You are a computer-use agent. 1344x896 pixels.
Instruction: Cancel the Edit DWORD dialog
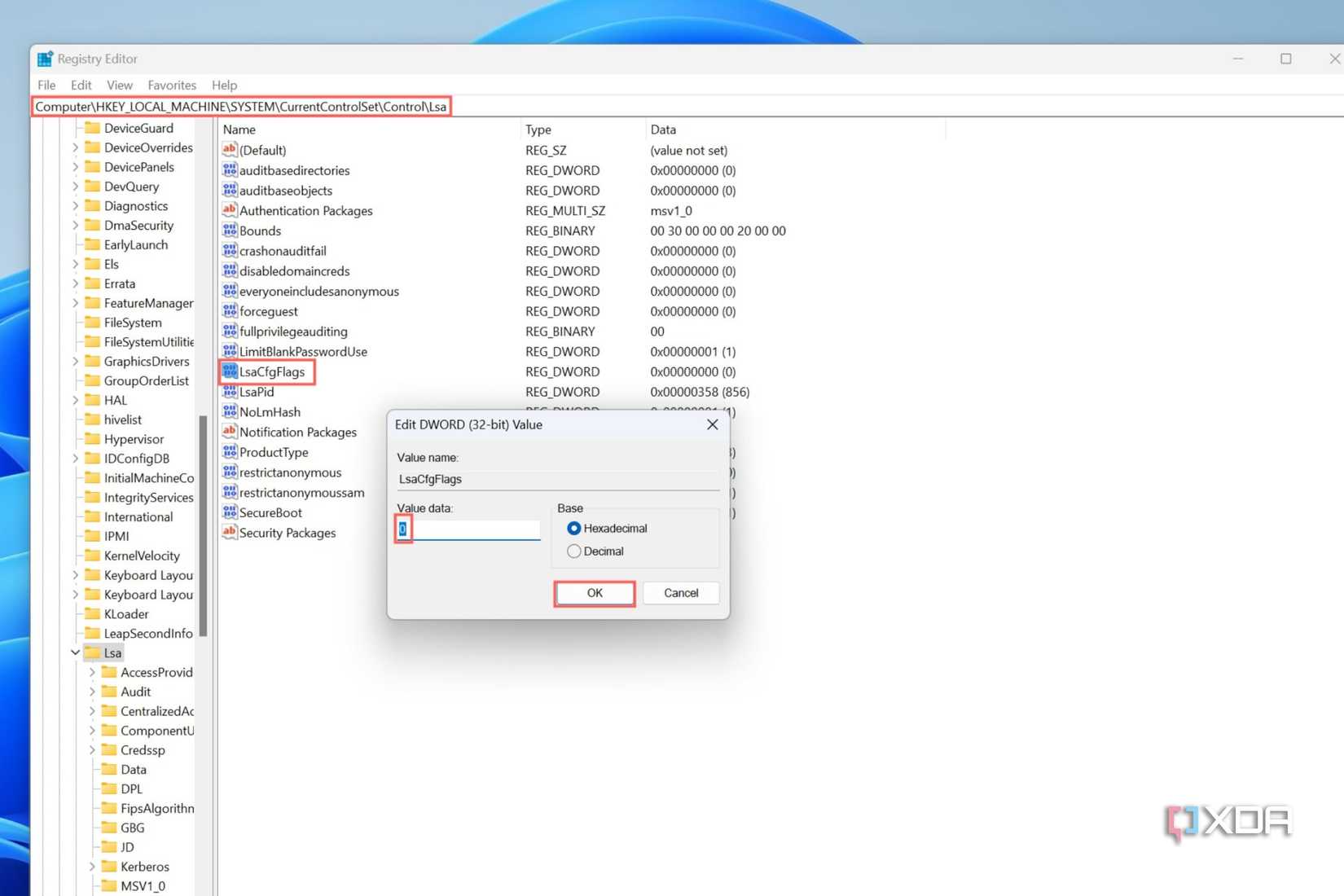680,593
